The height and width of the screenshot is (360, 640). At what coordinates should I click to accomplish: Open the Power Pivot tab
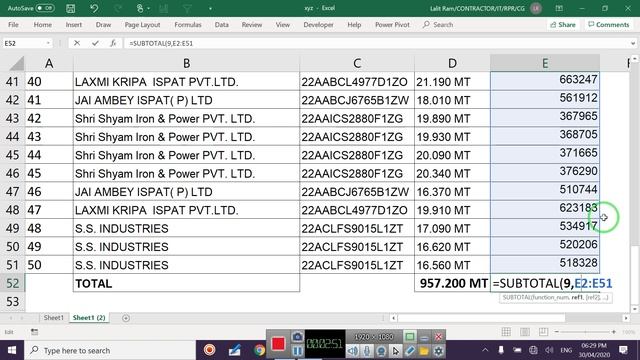pos(392,24)
